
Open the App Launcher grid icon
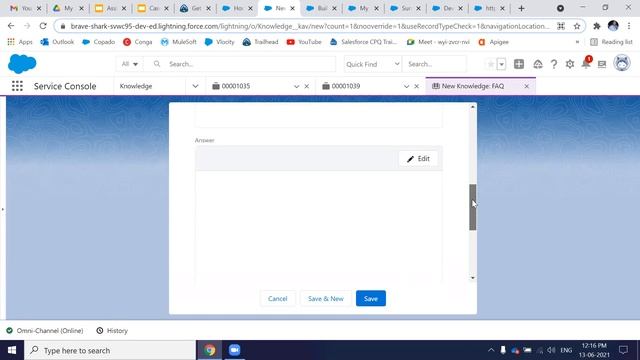point(17,86)
